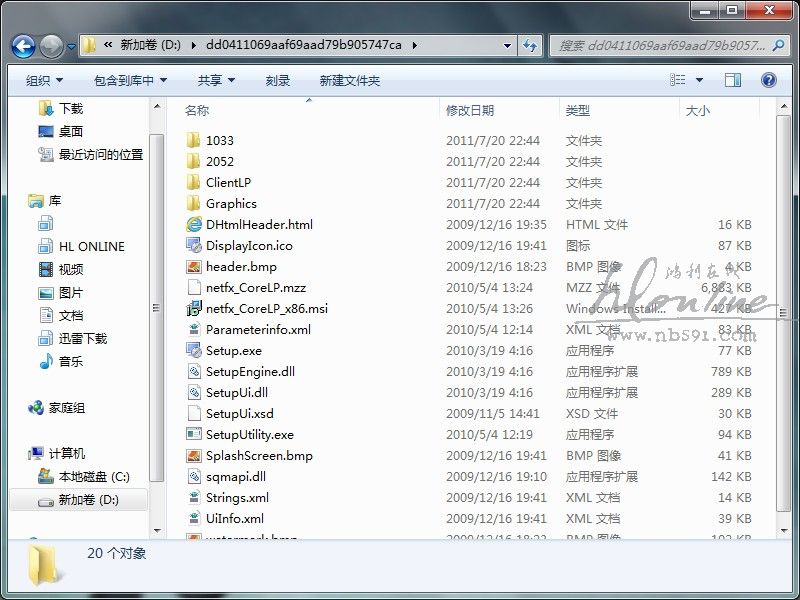Sort by 类型 column header
This screenshot has height=600, width=800.
pos(578,110)
